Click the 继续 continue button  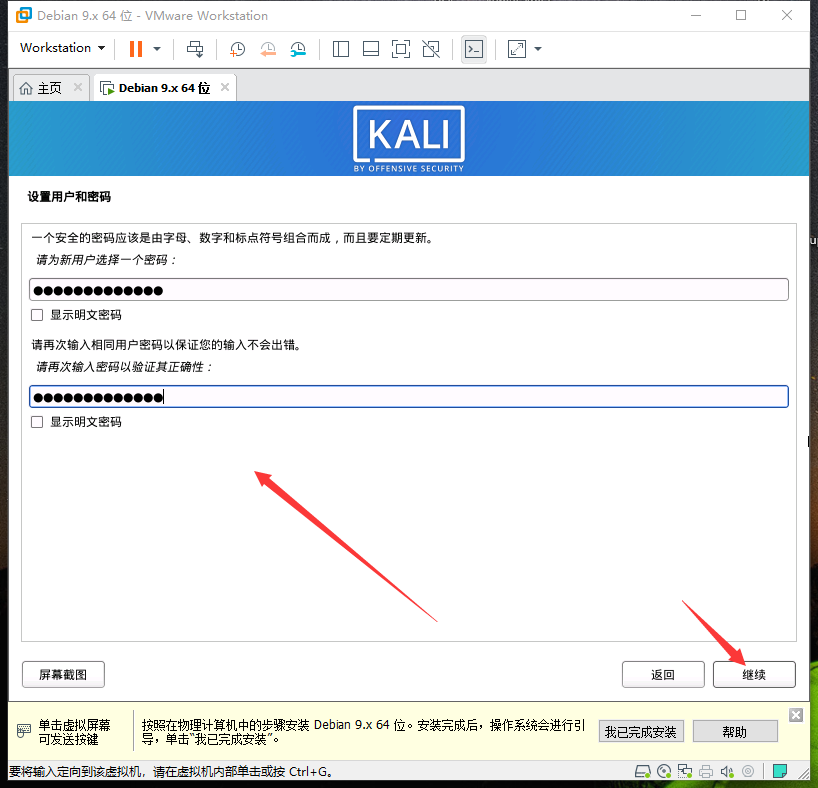coord(754,675)
